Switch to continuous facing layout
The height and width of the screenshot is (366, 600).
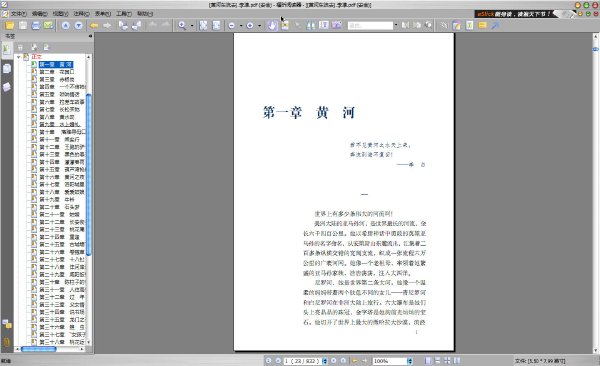coord(457,361)
